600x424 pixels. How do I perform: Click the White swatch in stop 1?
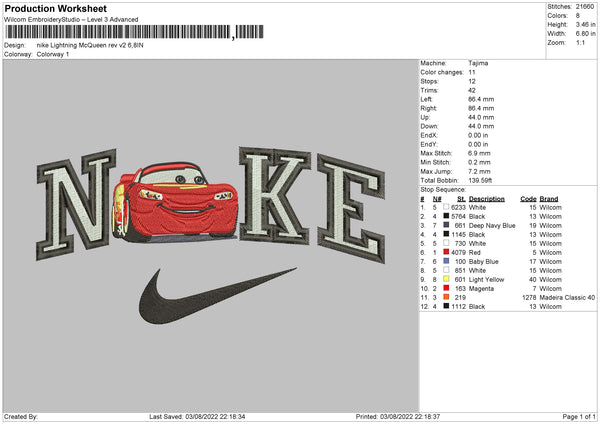coord(447,207)
